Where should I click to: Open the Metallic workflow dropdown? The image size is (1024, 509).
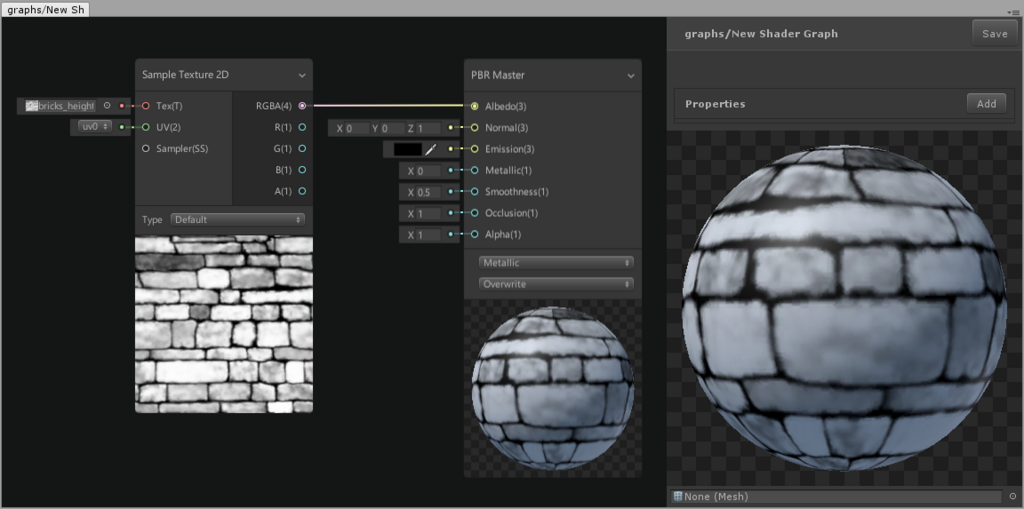556,263
